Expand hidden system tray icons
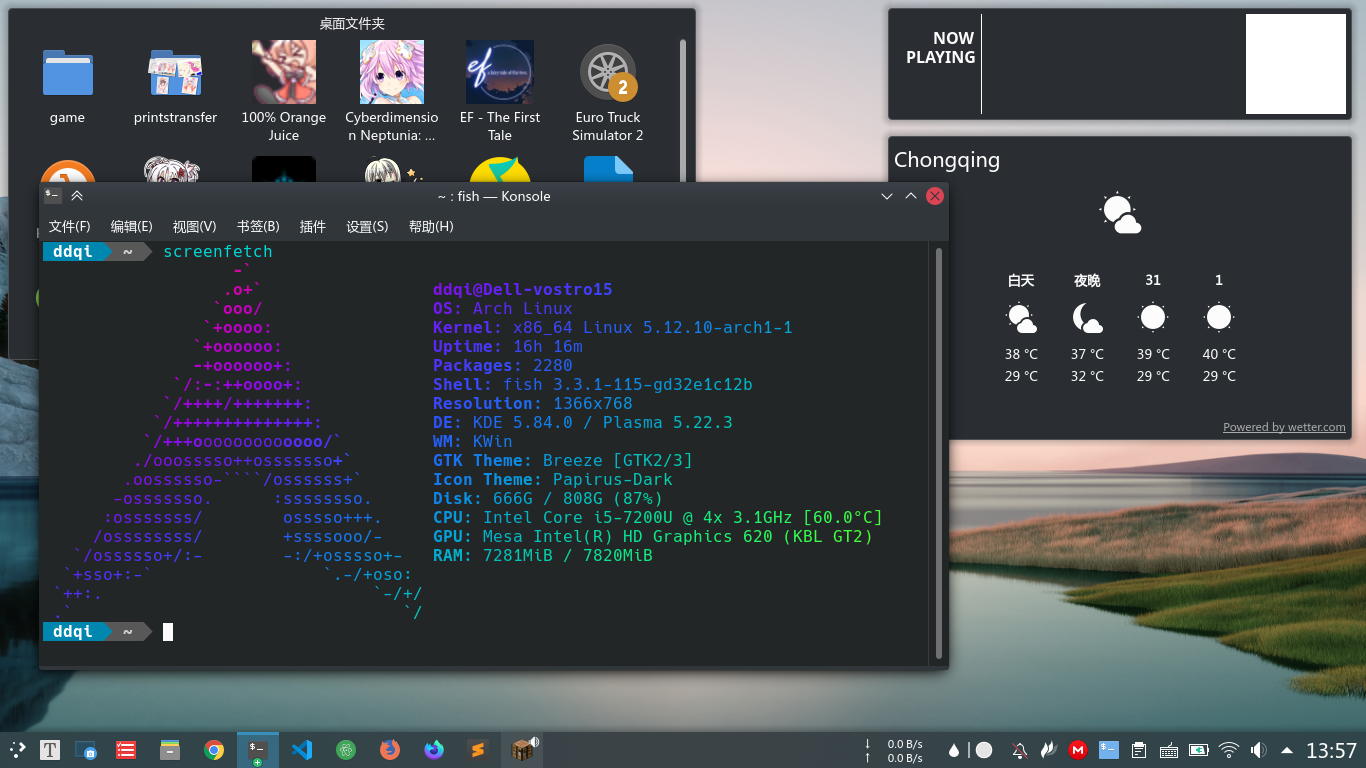The width and height of the screenshot is (1366, 768). pos(1286,750)
